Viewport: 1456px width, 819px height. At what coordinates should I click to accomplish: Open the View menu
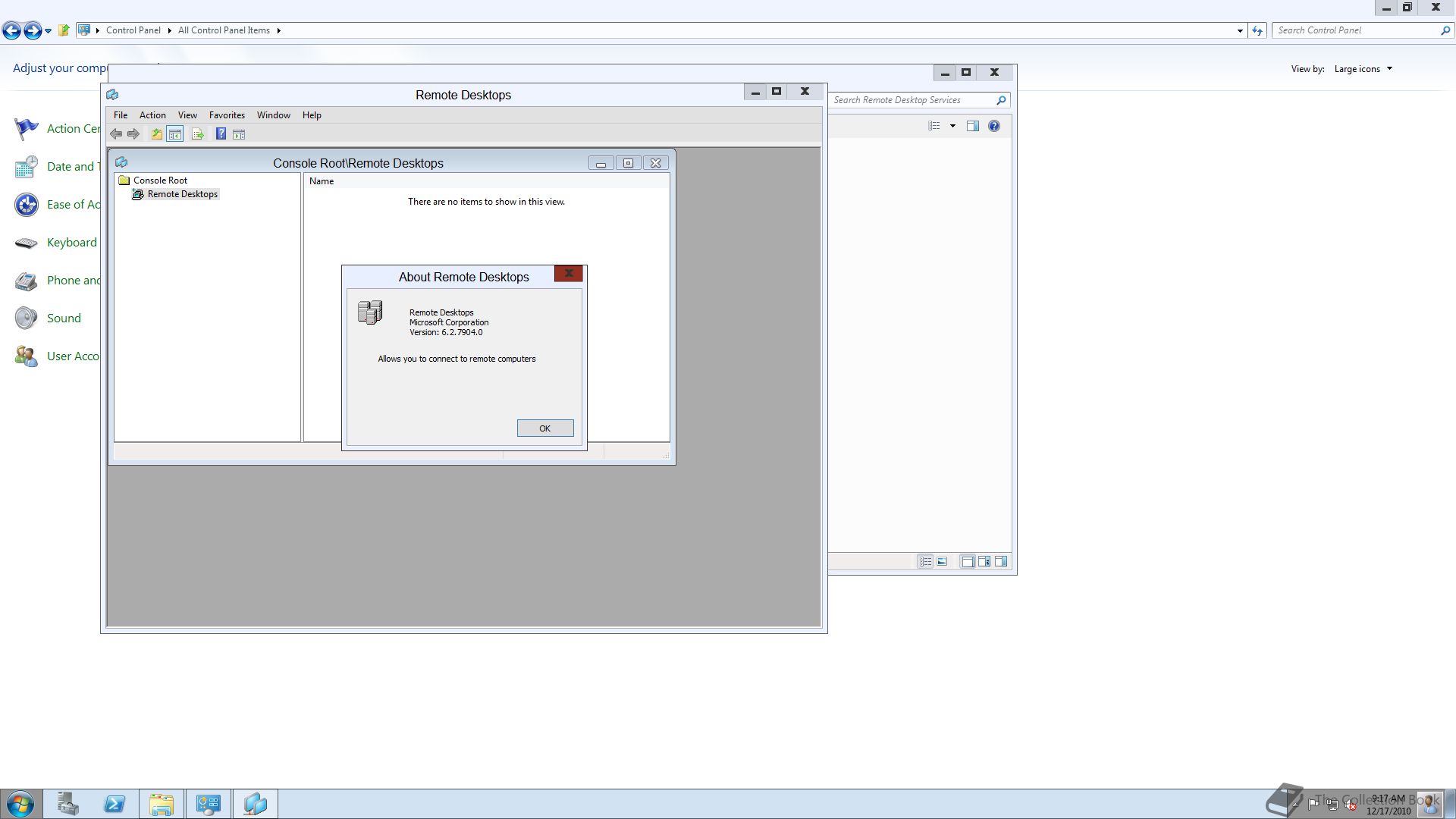coord(187,115)
